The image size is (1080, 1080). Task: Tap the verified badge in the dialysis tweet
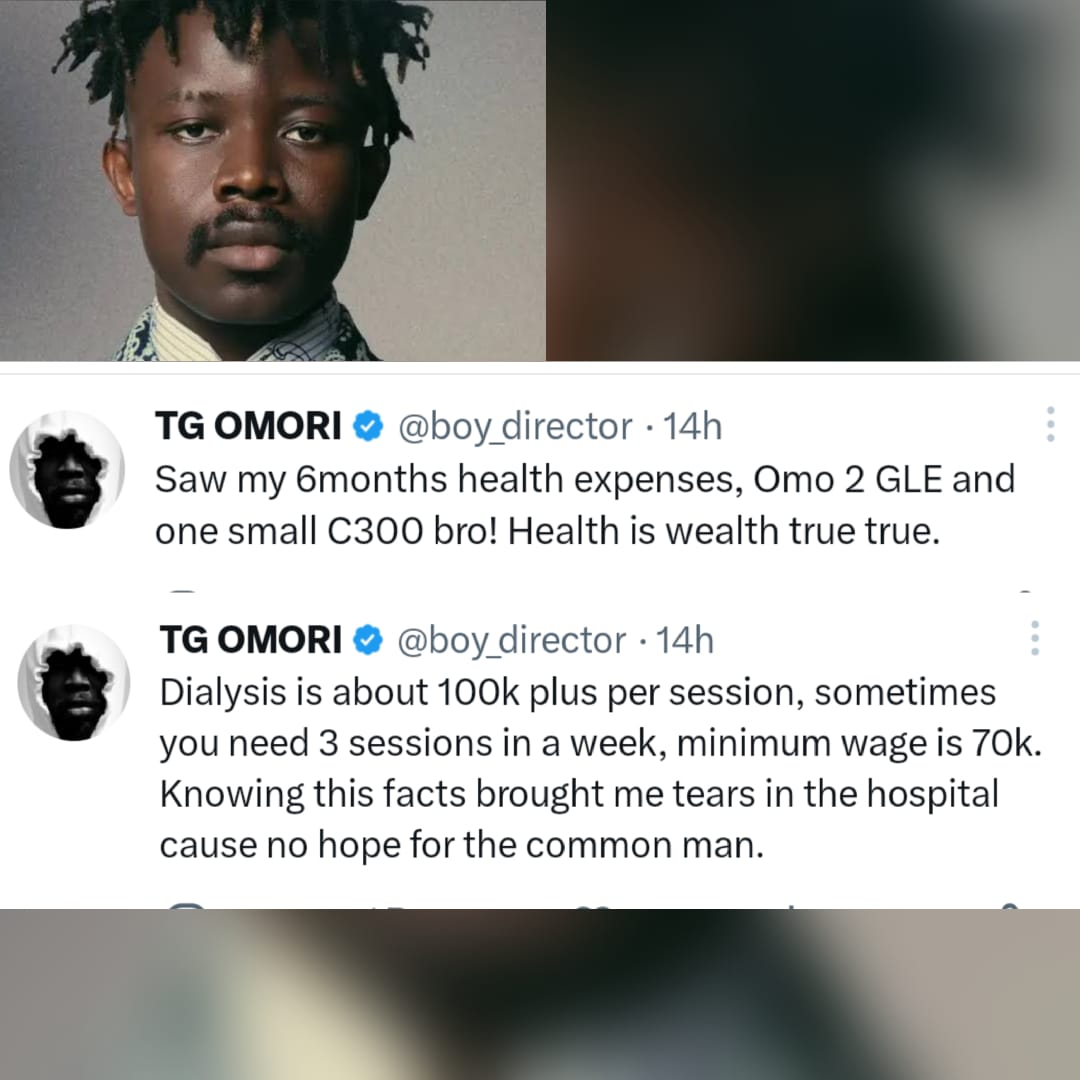click(368, 640)
